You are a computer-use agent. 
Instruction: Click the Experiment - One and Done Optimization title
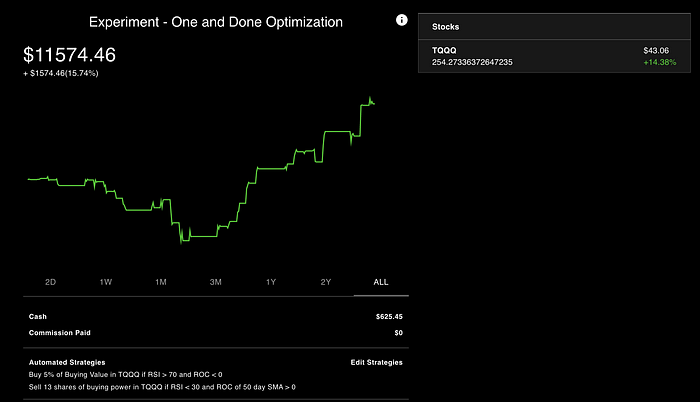(x=216, y=22)
